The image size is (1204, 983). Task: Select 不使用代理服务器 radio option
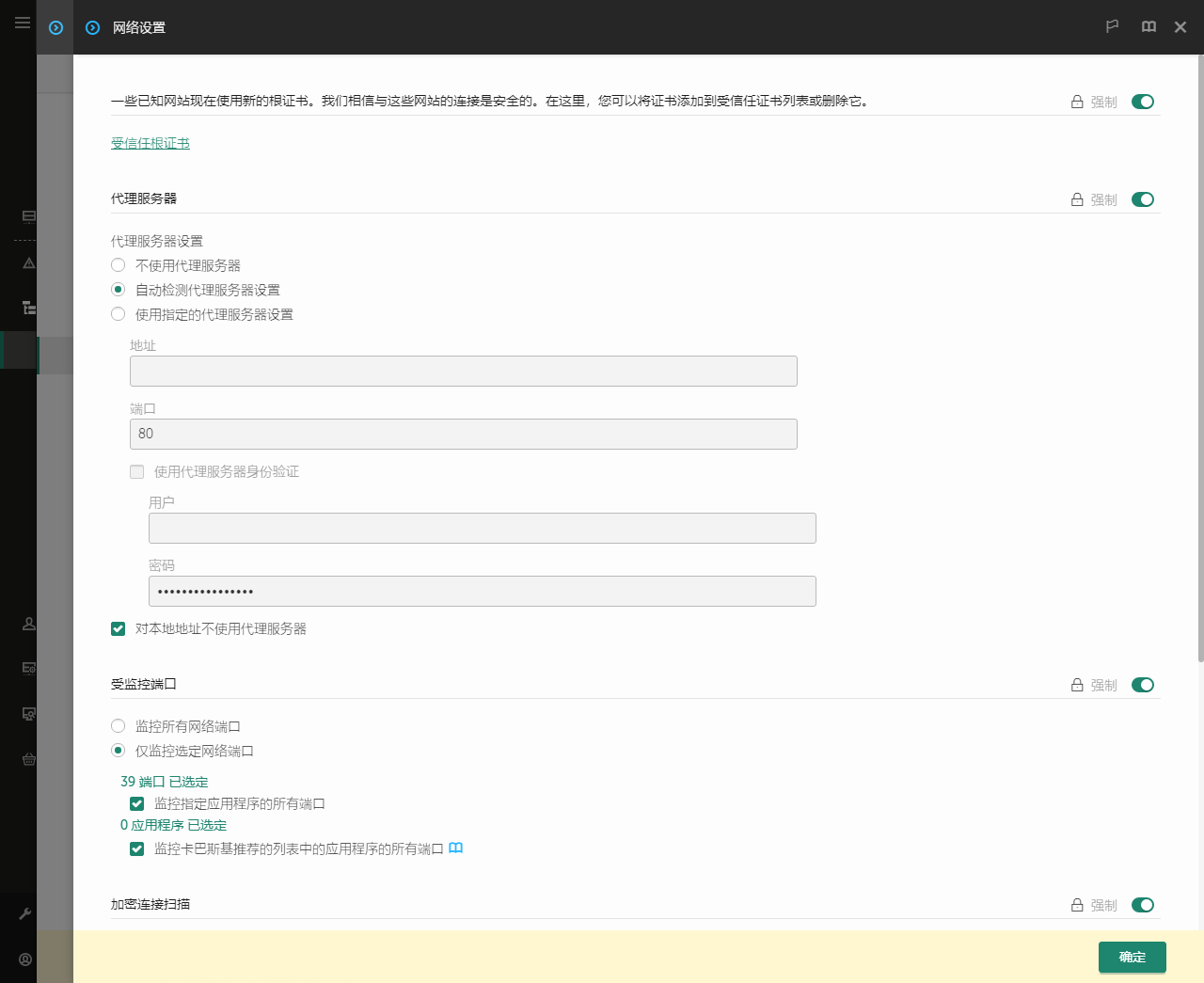[118, 265]
